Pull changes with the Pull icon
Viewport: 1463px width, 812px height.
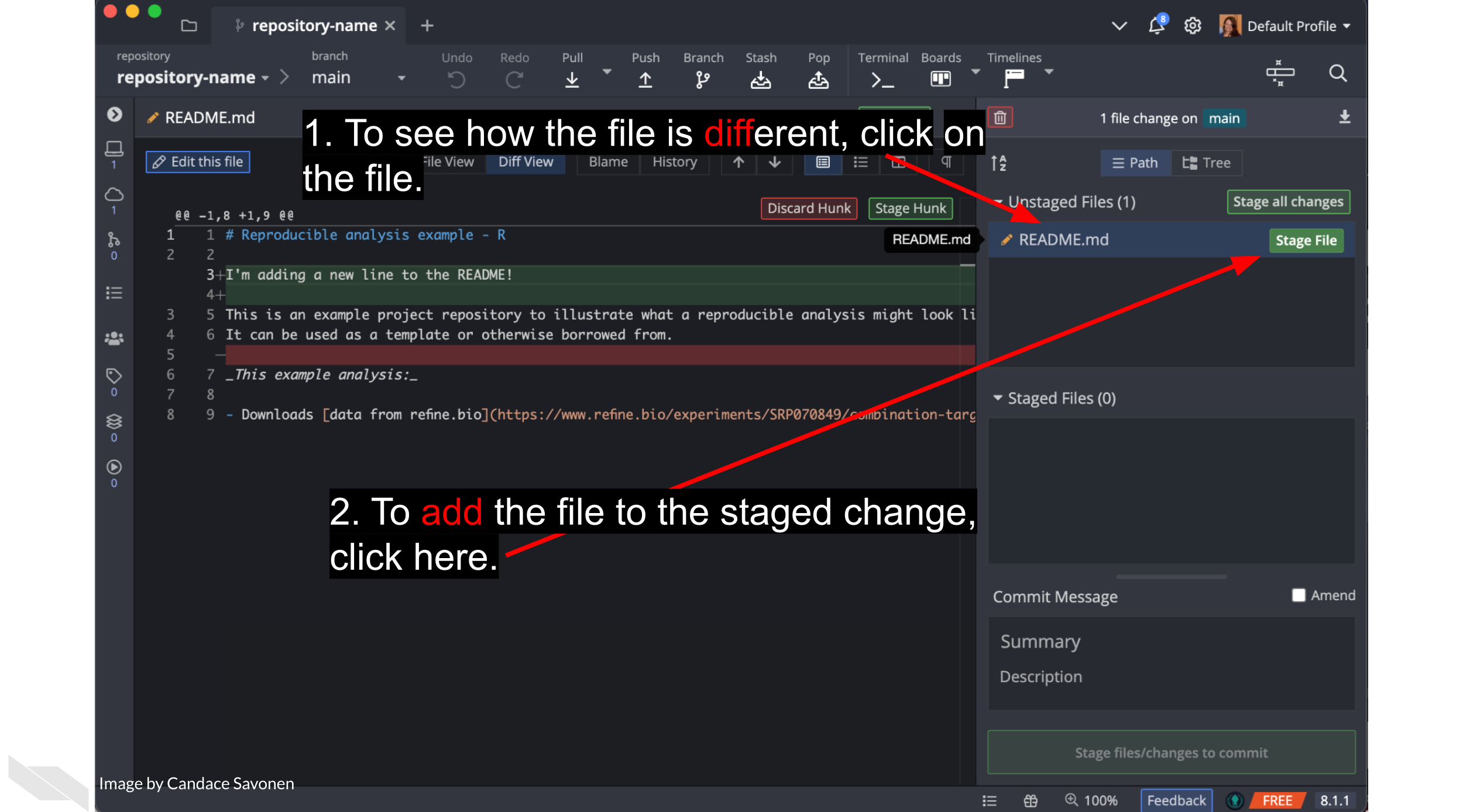[572, 80]
